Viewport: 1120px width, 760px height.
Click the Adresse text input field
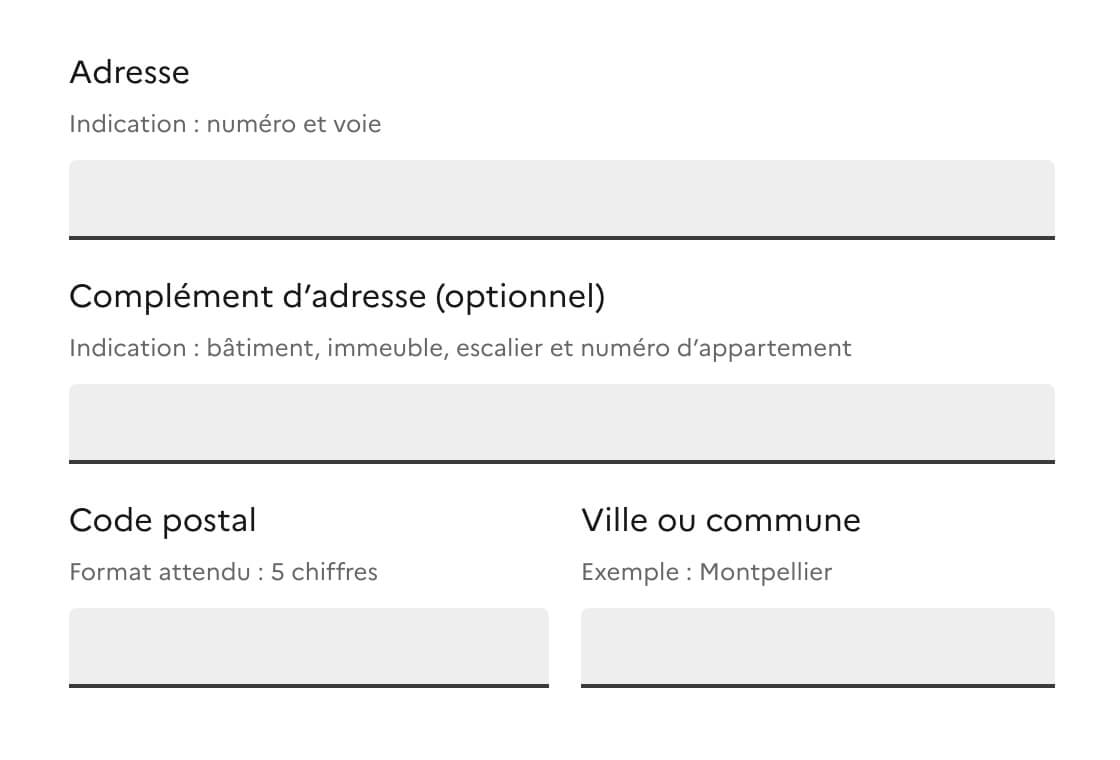[x=561, y=198]
